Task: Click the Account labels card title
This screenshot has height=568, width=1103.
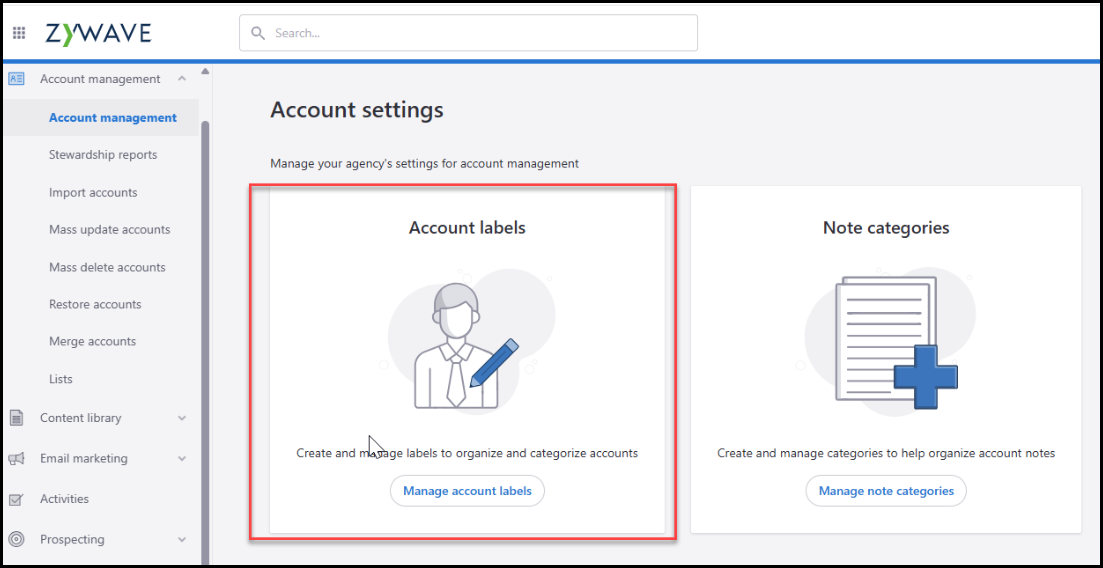Action: coord(467,227)
